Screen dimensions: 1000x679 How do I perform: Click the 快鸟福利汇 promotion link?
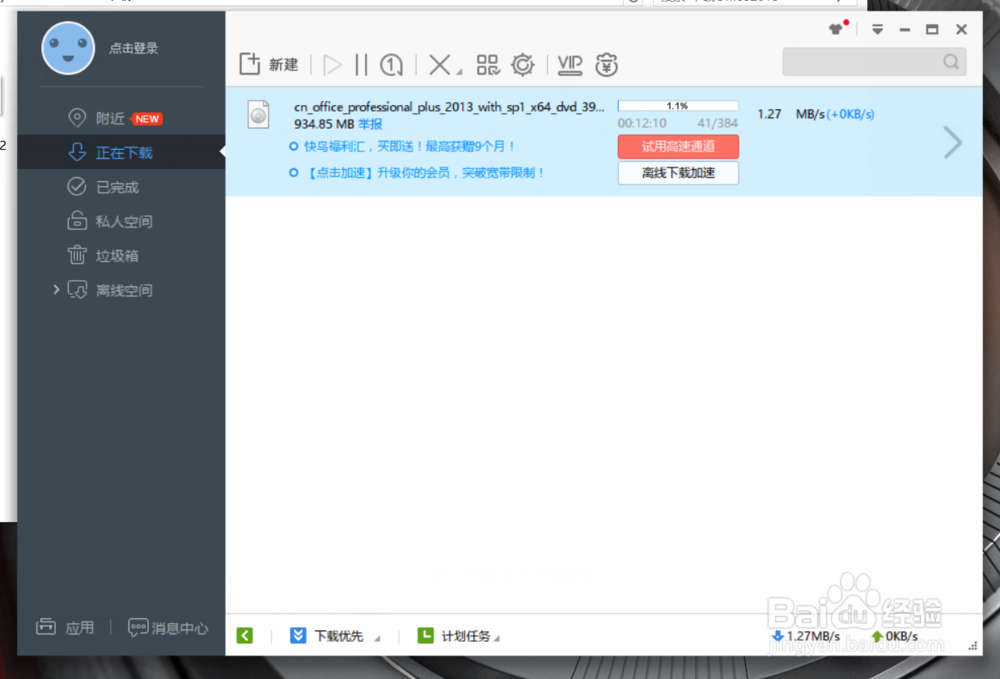(409, 147)
